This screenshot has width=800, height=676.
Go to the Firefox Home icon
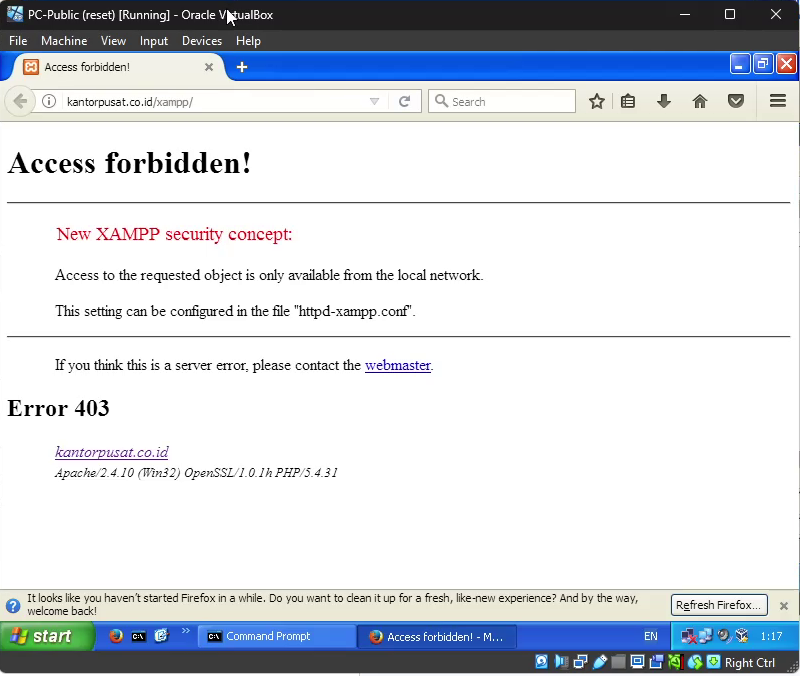[700, 102]
